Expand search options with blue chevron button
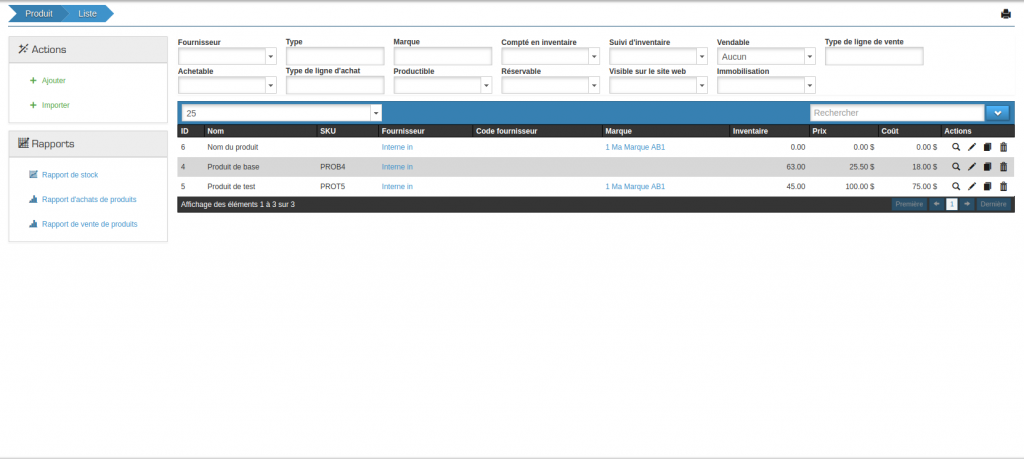This screenshot has width=1024, height=459. 997,113
